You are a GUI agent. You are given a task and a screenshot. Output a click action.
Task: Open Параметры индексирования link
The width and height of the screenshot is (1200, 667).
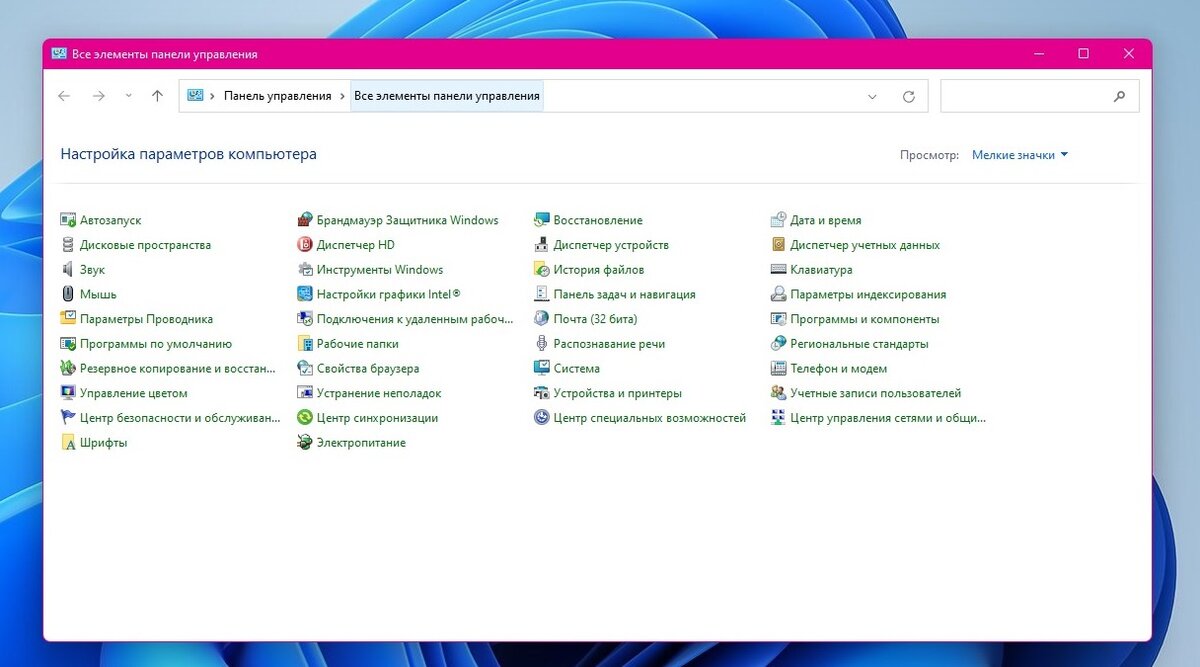(868, 294)
